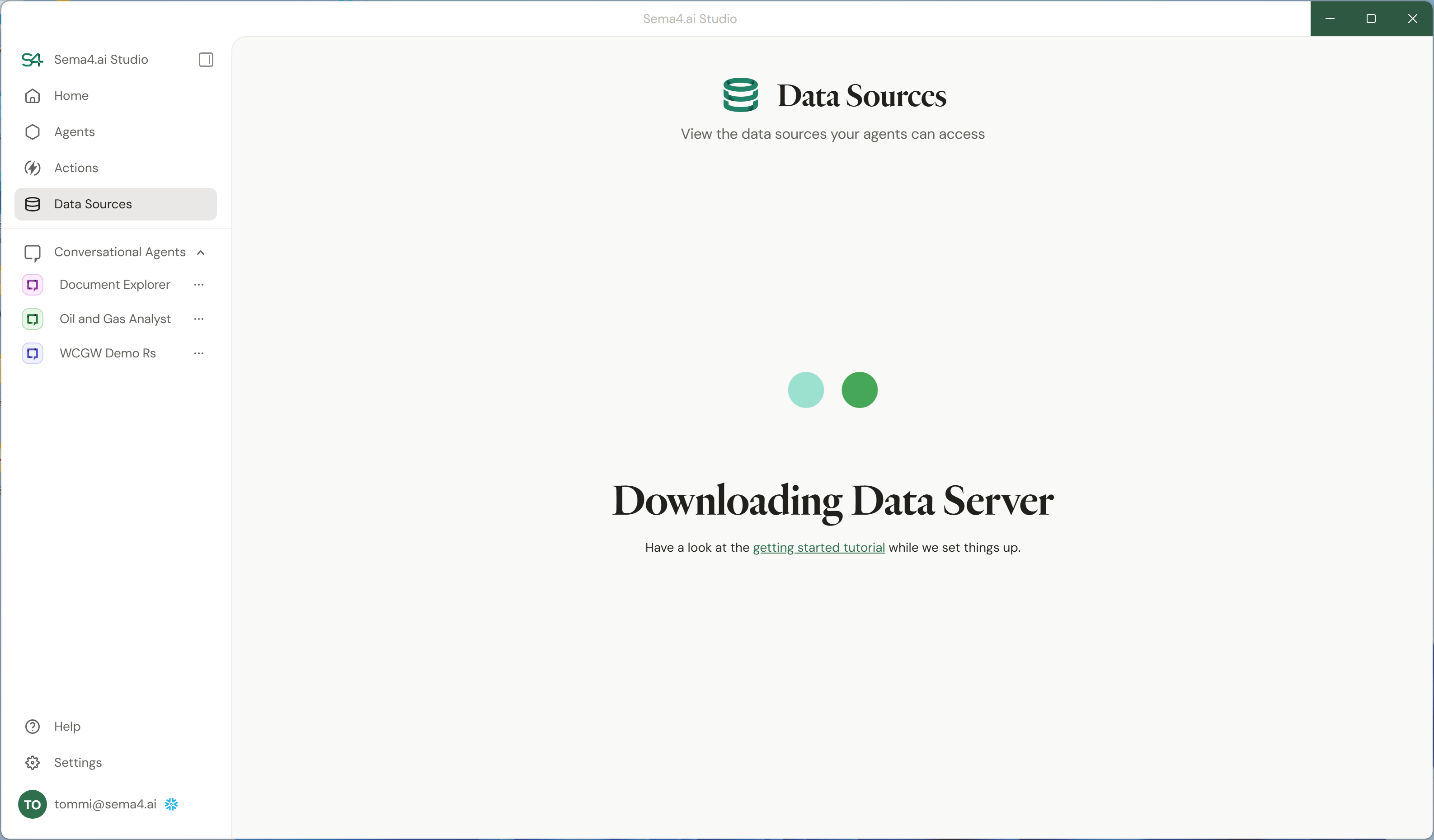Open the Home section from sidebar
This screenshot has height=840, width=1434.
71,96
